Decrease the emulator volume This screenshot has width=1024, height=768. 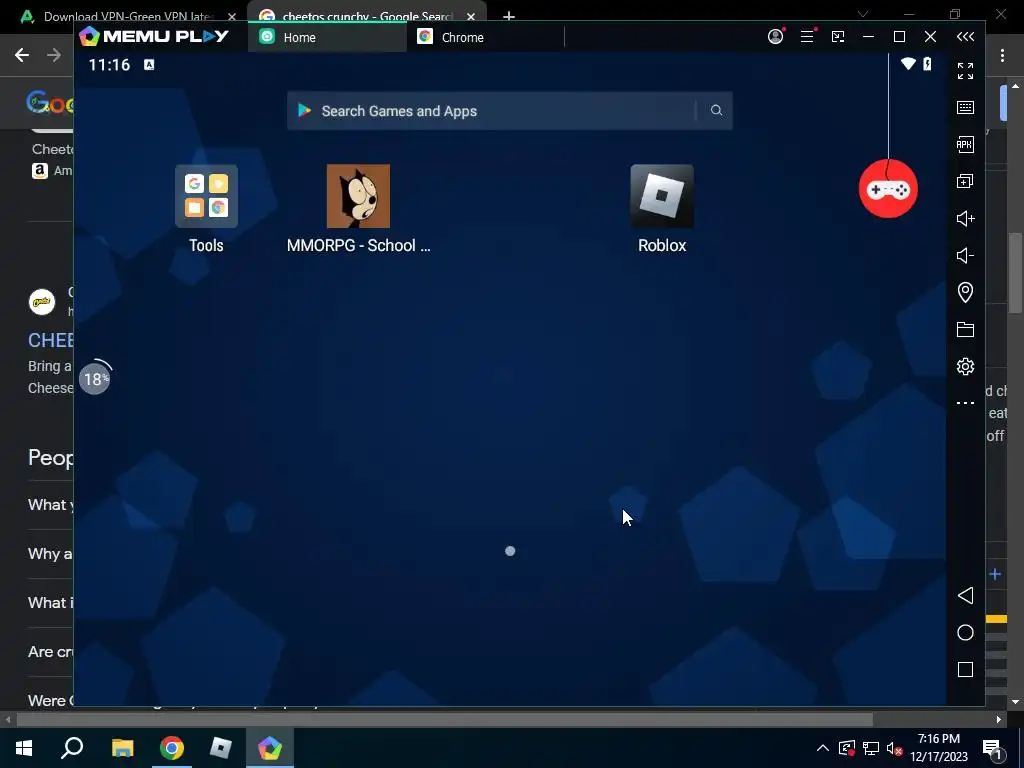[965, 255]
